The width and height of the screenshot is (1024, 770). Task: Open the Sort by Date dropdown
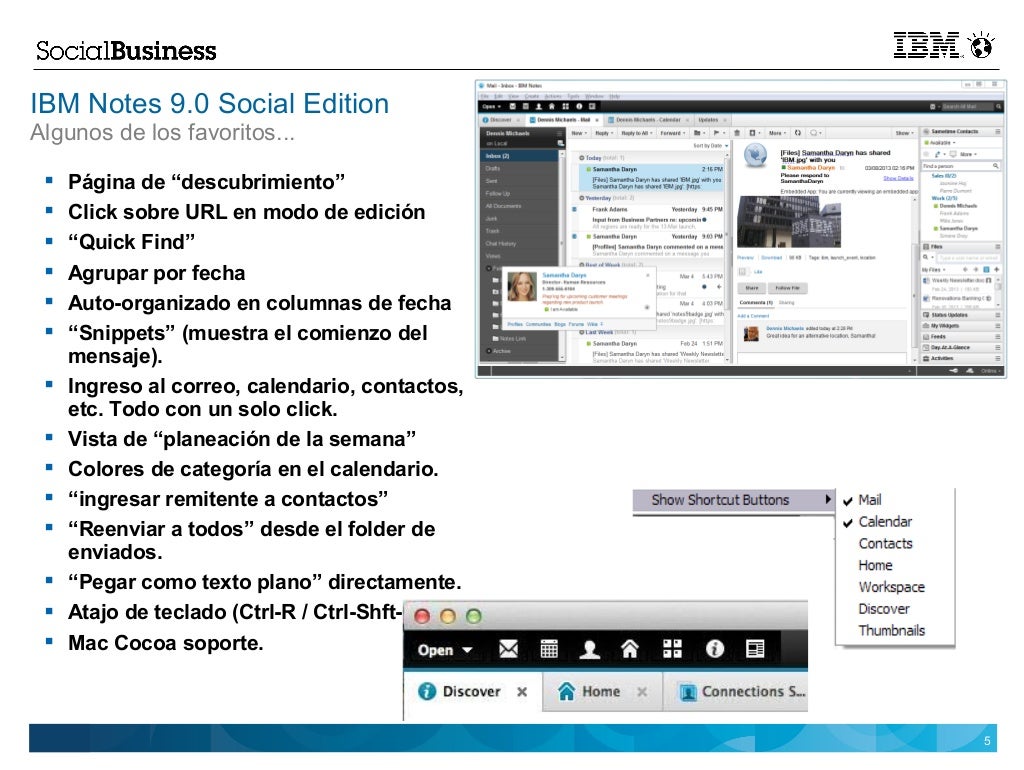711,146
